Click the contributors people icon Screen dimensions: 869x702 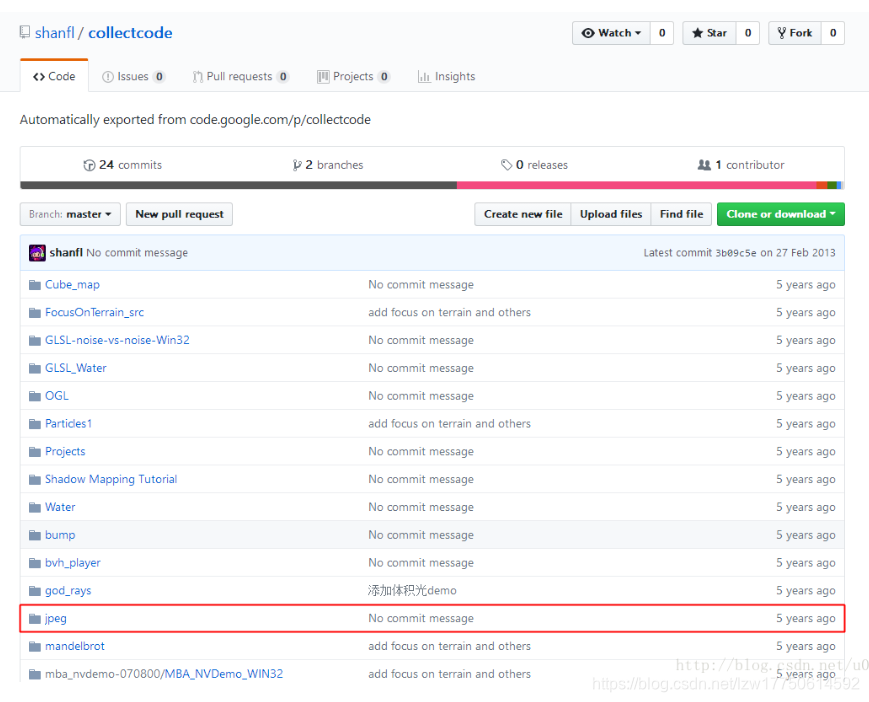click(x=704, y=165)
